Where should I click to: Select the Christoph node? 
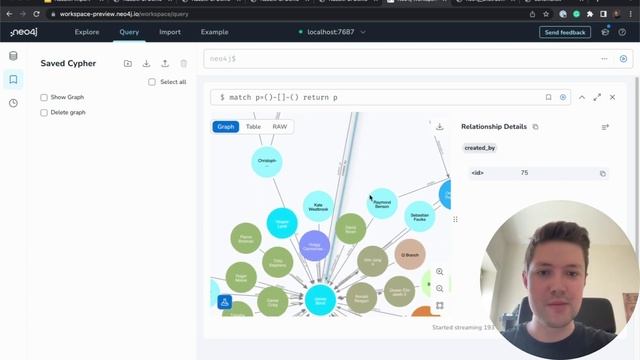[267, 162]
